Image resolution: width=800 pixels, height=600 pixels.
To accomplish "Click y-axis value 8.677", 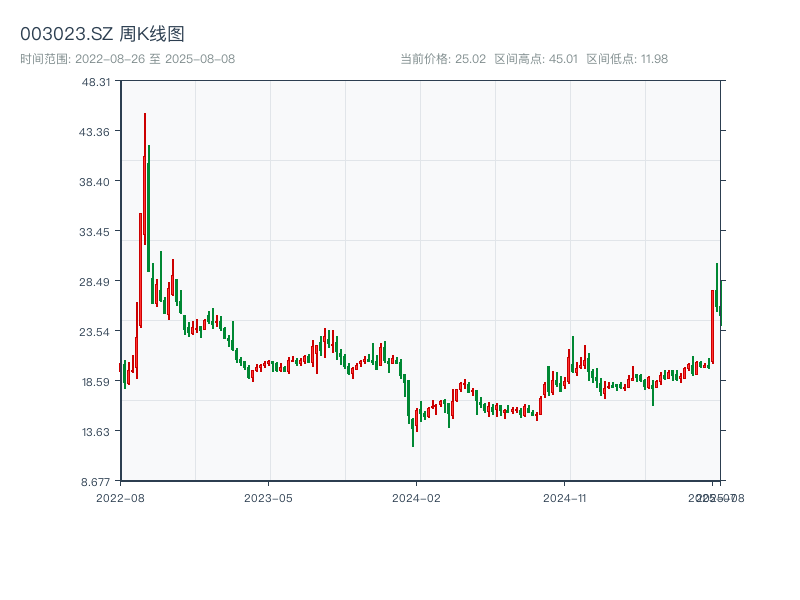I will pos(95,482).
